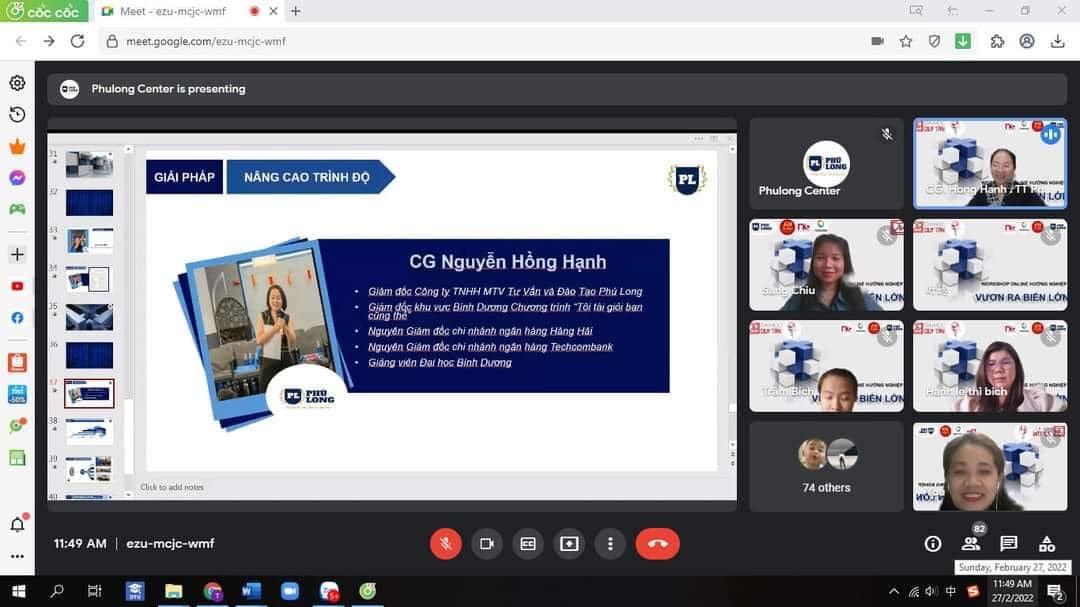This screenshot has width=1080, height=607.
Task: Open the red document sidebar icon
Action: pos(17,362)
